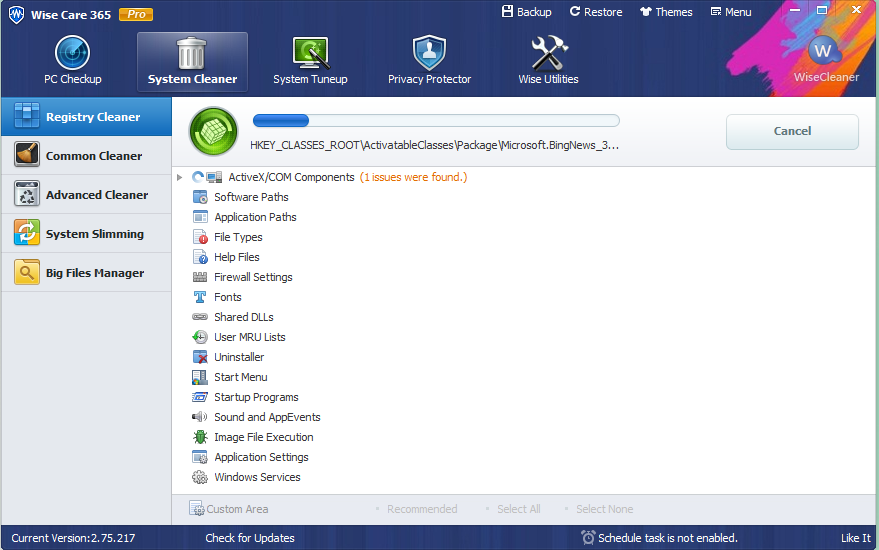Switch to Common Cleaner tab

point(86,155)
